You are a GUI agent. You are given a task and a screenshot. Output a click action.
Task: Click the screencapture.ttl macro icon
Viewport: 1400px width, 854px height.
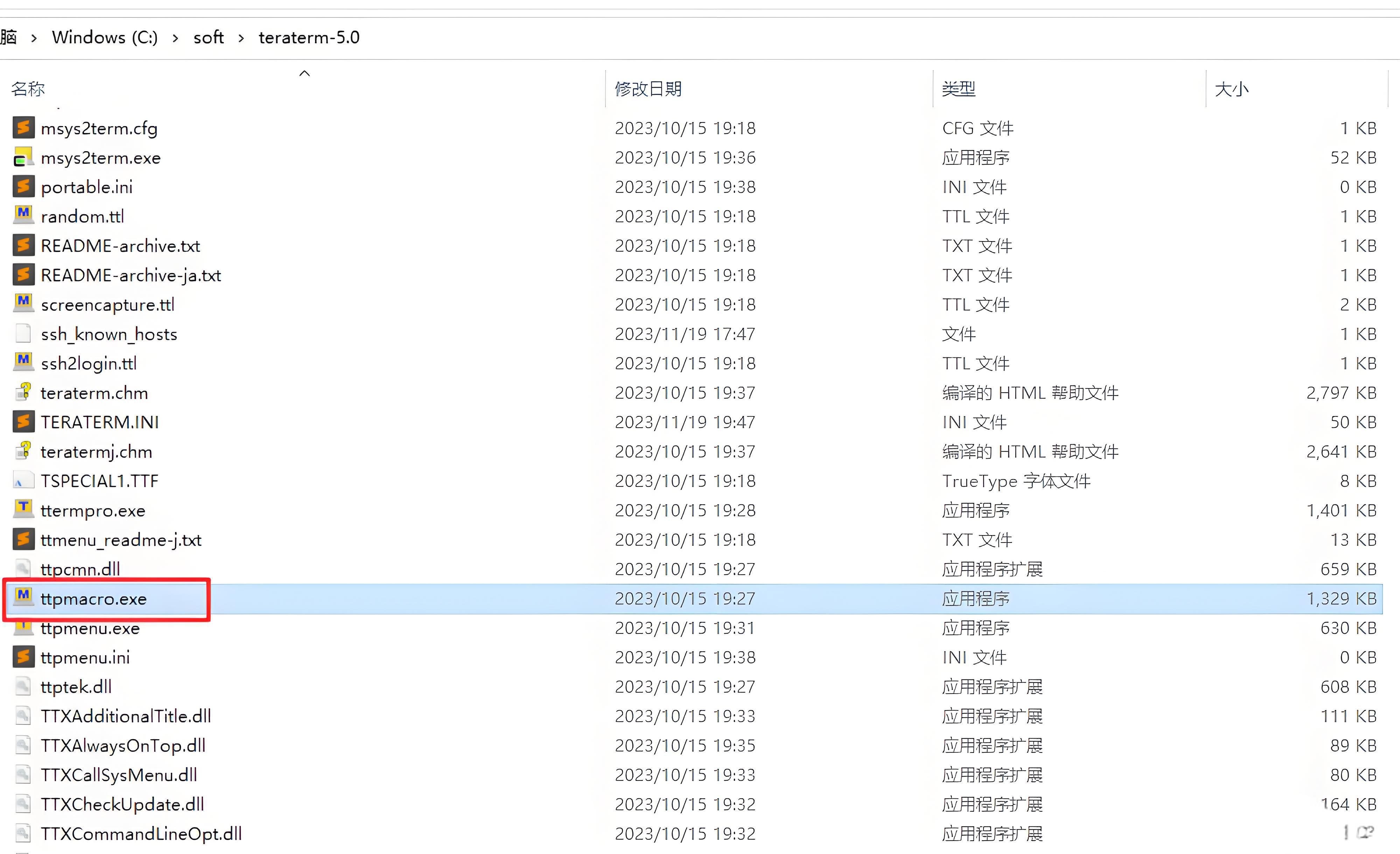[23, 303]
